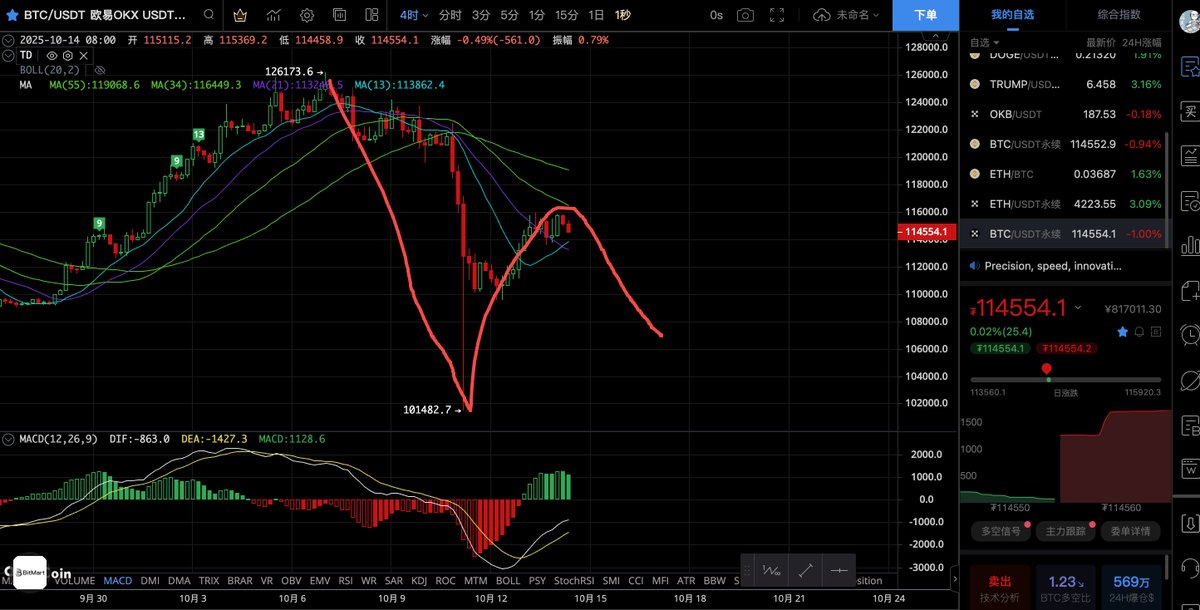Click the 569万 24H爆仓 card
The image size is (1200, 610).
1130,588
